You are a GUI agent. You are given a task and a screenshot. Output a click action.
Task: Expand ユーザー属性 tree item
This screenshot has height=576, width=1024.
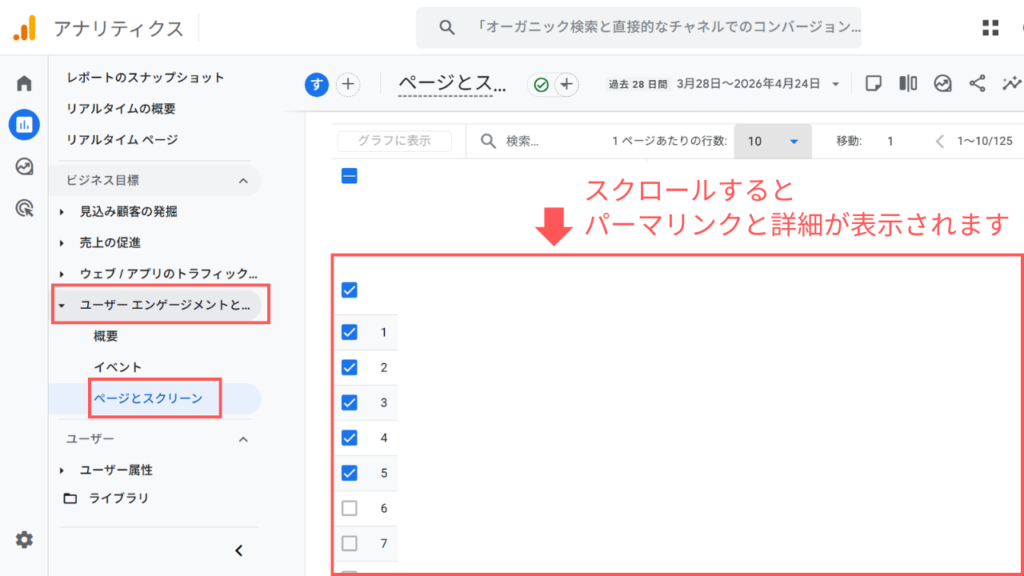tap(61, 470)
